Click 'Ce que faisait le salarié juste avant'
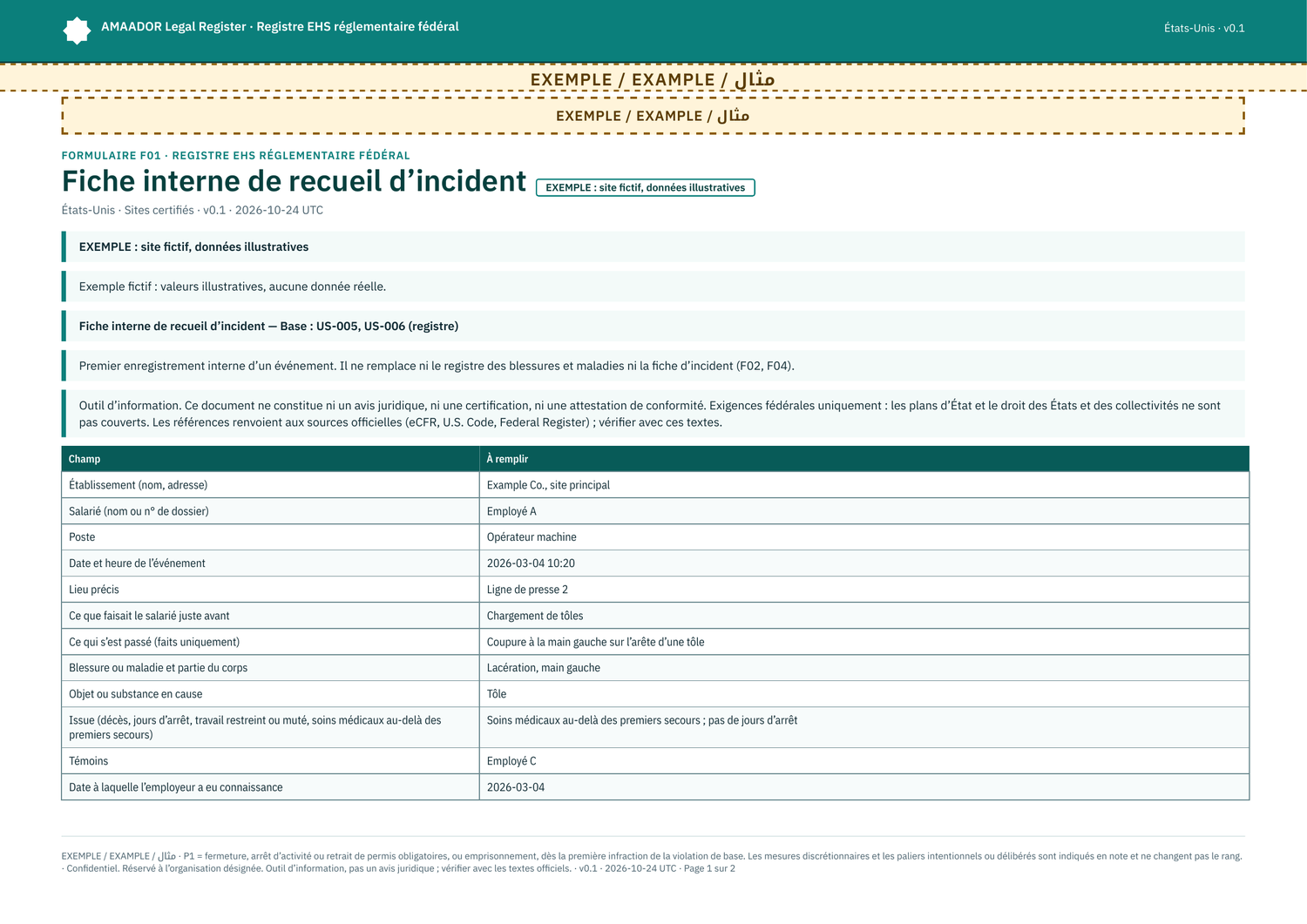The image size is (1307, 924). [x=270, y=616]
